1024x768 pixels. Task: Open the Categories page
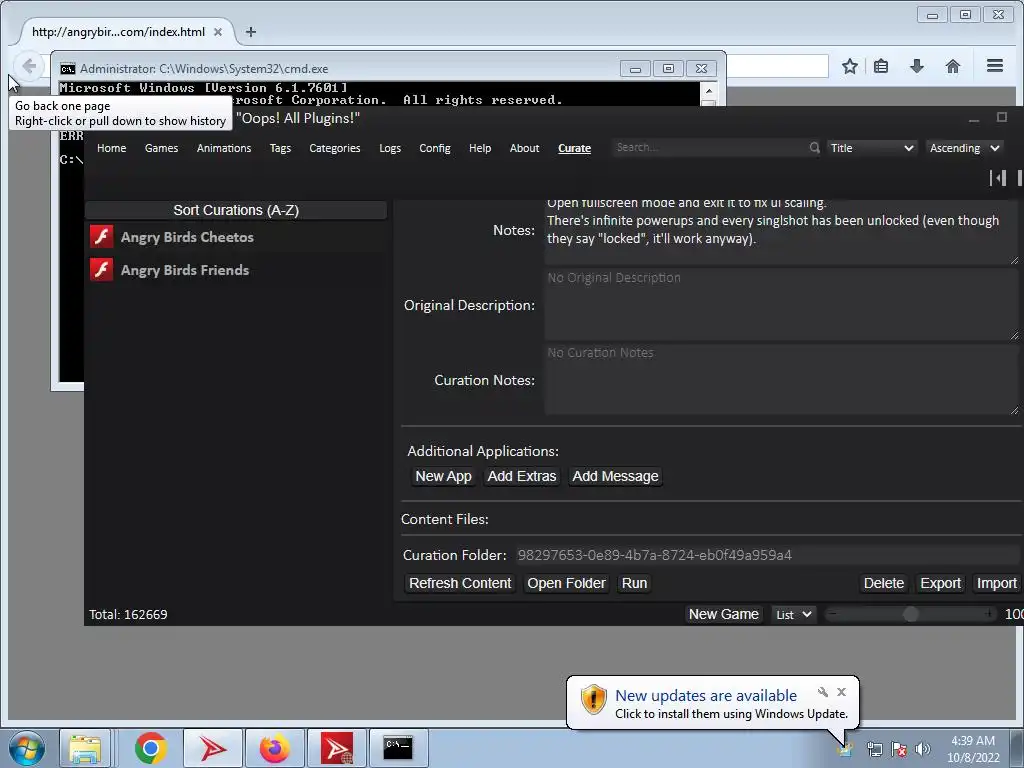click(x=334, y=148)
